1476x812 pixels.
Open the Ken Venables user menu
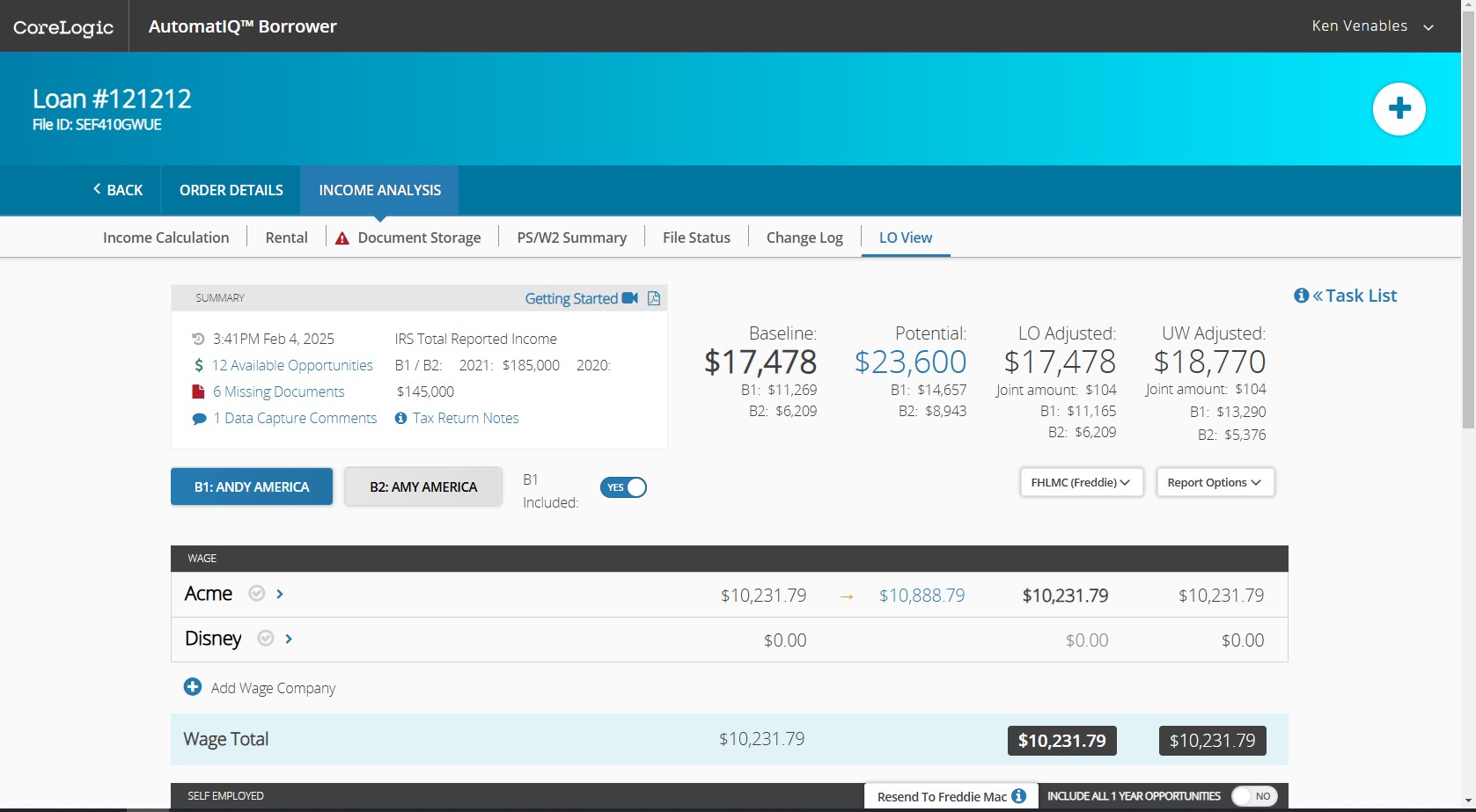click(x=1372, y=26)
